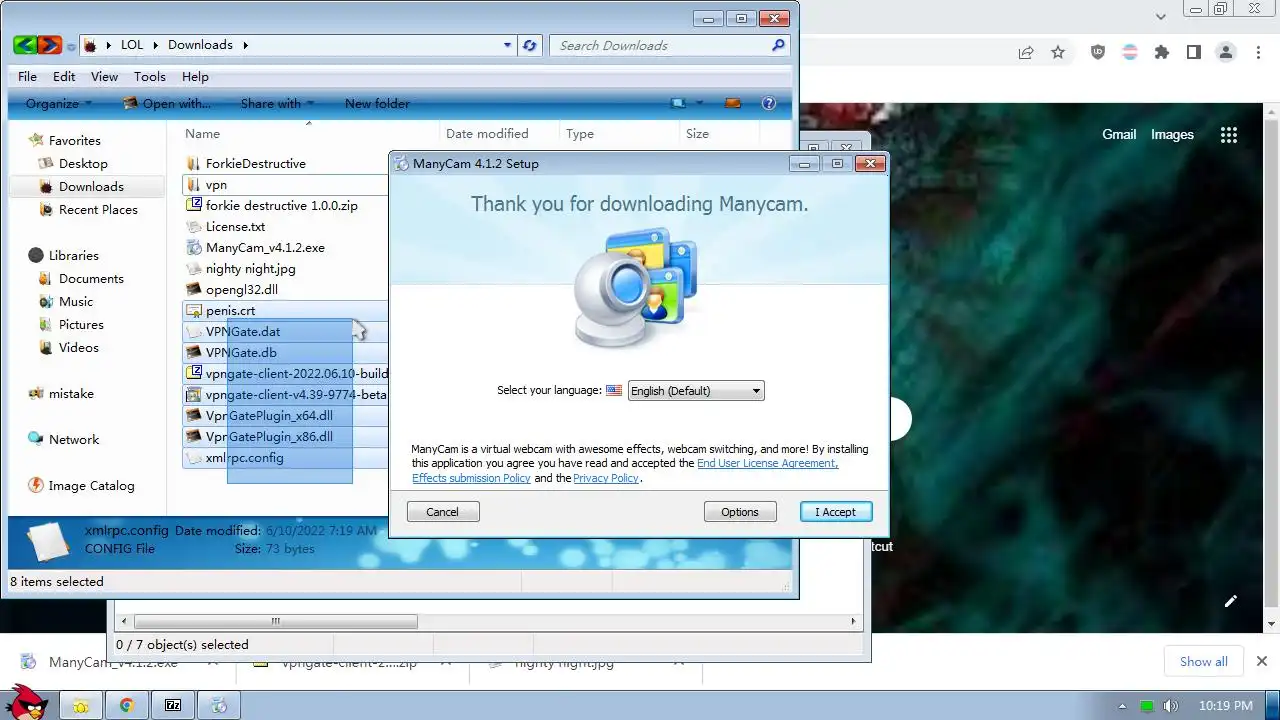1280x720 pixels.
Task: Click the volume speaker tray icon
Action: pyautogui.click(x=1171, y=706)
